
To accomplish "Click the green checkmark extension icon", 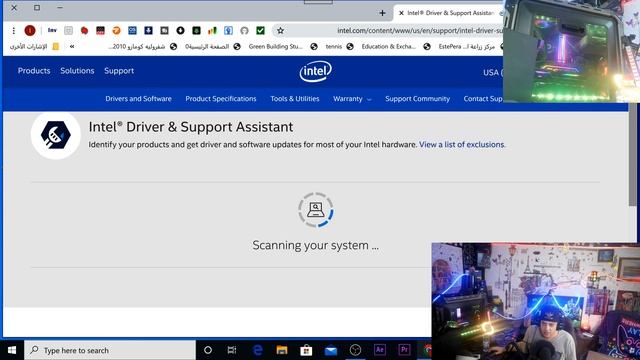I will click(260, 30).
